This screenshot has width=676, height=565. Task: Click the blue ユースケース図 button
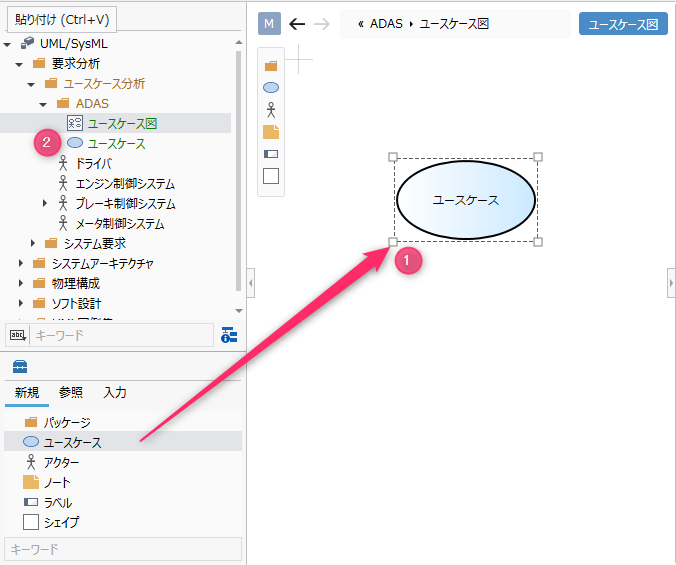[x=623, y=24]
